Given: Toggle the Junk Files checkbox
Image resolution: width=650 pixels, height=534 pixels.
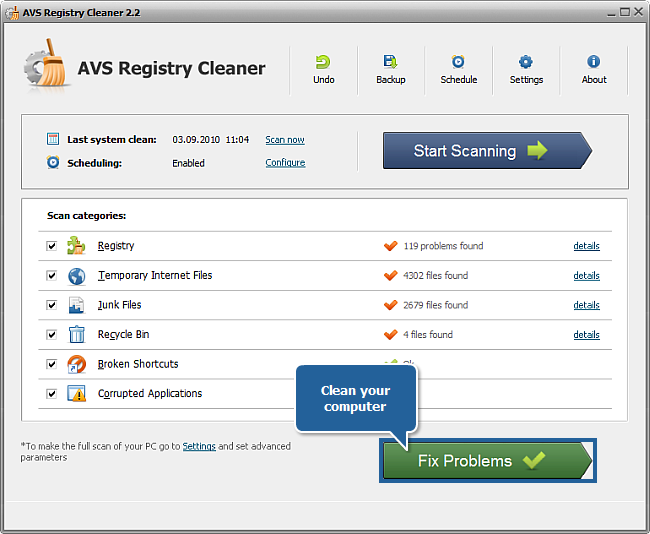Looking at the screenshot, I should tap(51, 305).
